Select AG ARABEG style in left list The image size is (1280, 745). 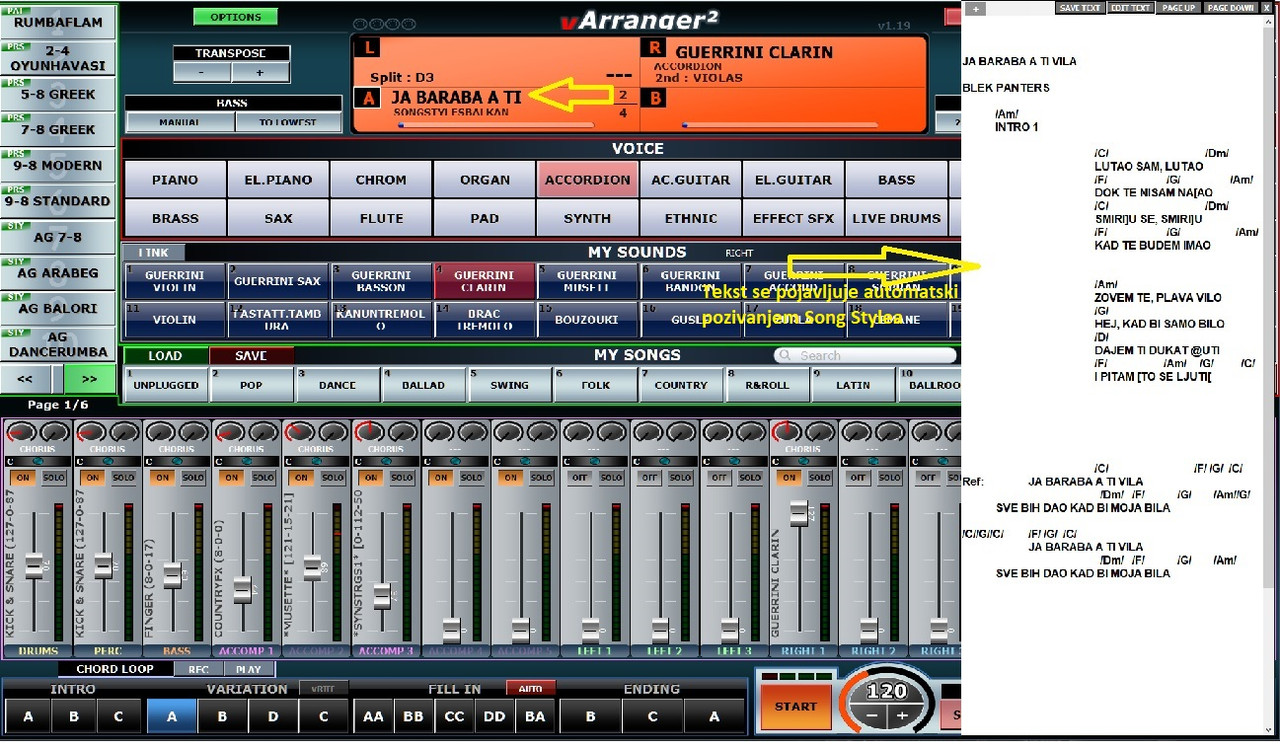[x=58, y=272]
